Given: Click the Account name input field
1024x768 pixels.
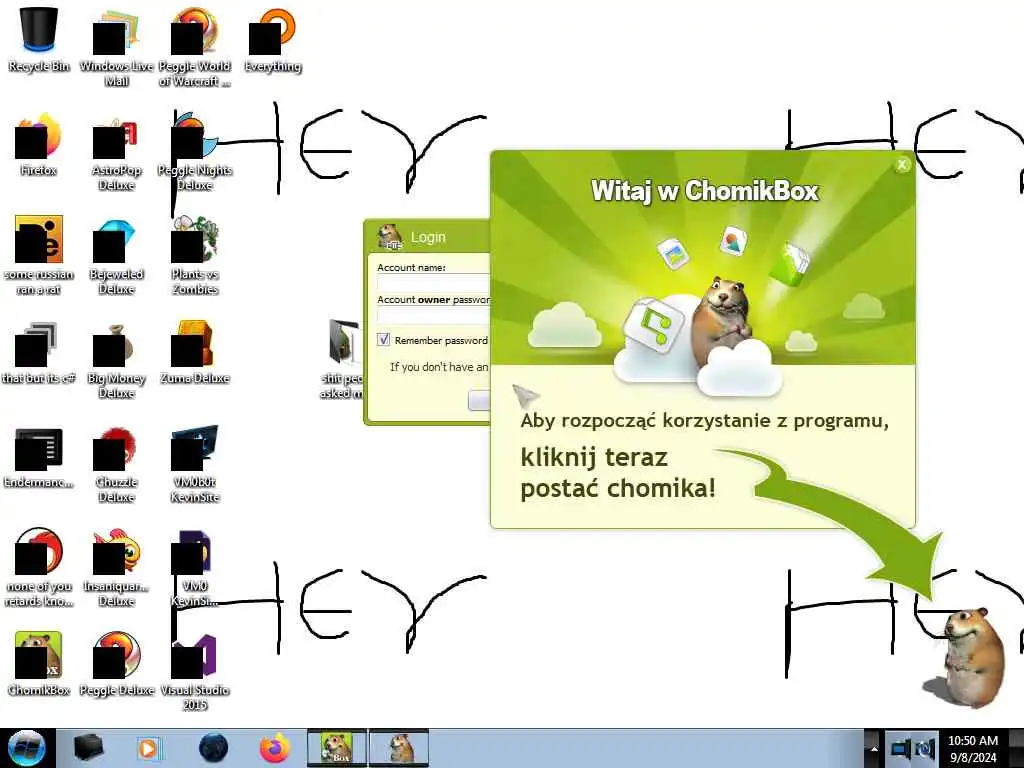Looking at the screenshot, I should (434, 283).
